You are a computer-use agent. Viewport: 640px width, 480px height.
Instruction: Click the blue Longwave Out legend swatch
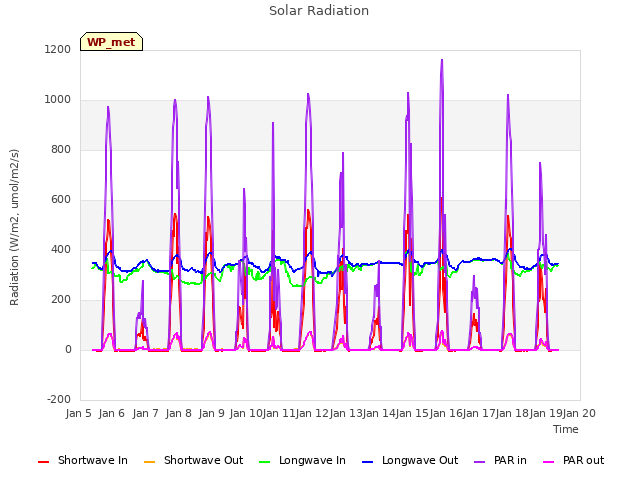pos(367,462)
